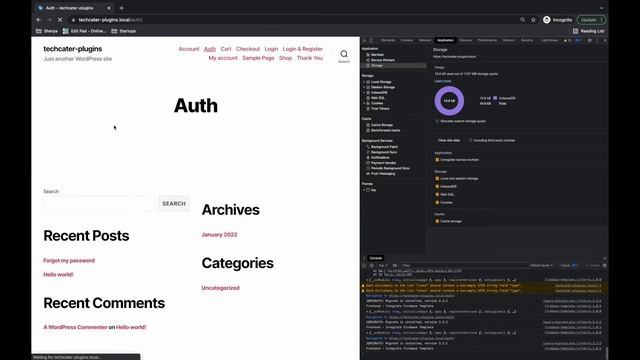Activate the DevTools inspect element picker

pyautogui.click(x=364, y=40)
